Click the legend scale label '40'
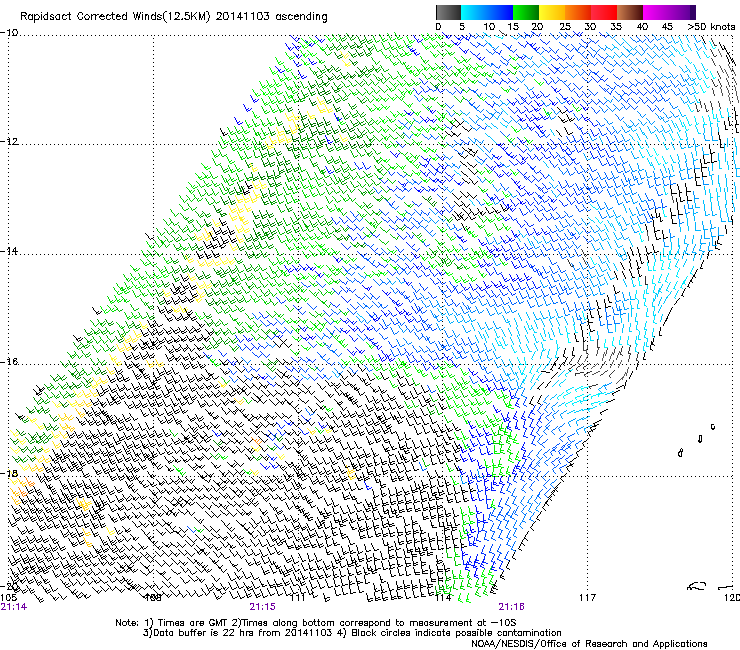This screenshot has height=650, width=740. 642,27
